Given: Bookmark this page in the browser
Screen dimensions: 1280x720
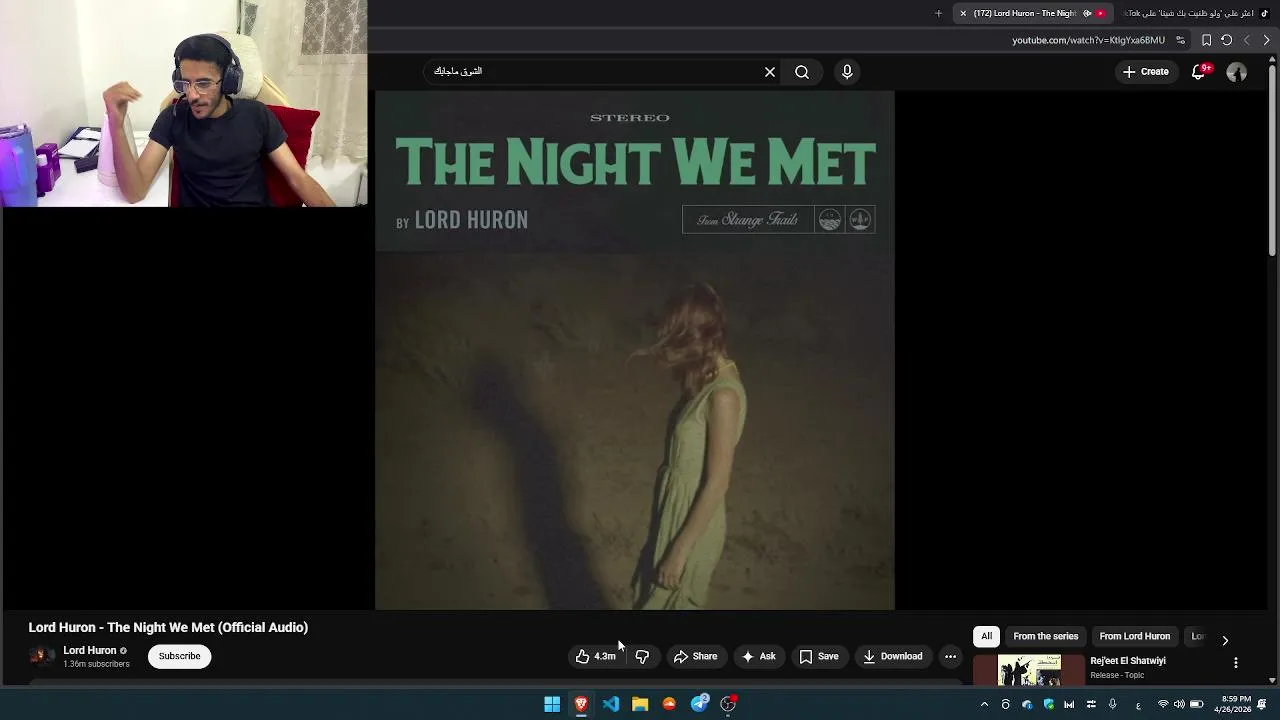Looking at the screenshot, I should pyautogui.click(x=1206, y=40).
